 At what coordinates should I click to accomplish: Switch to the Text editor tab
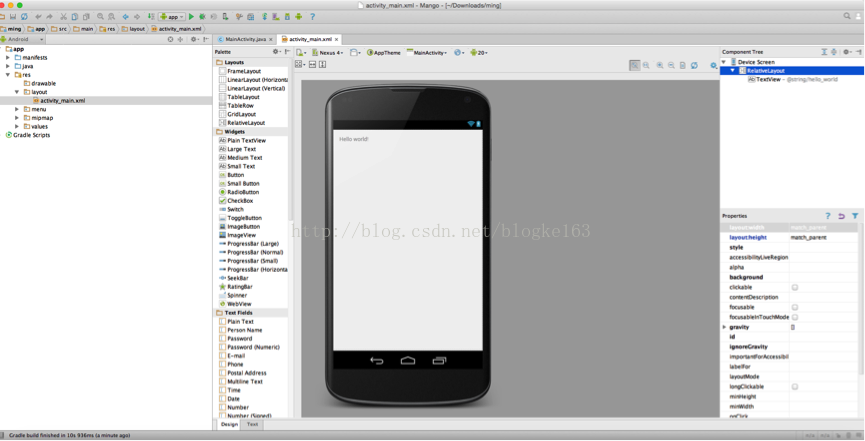[252, 424]
